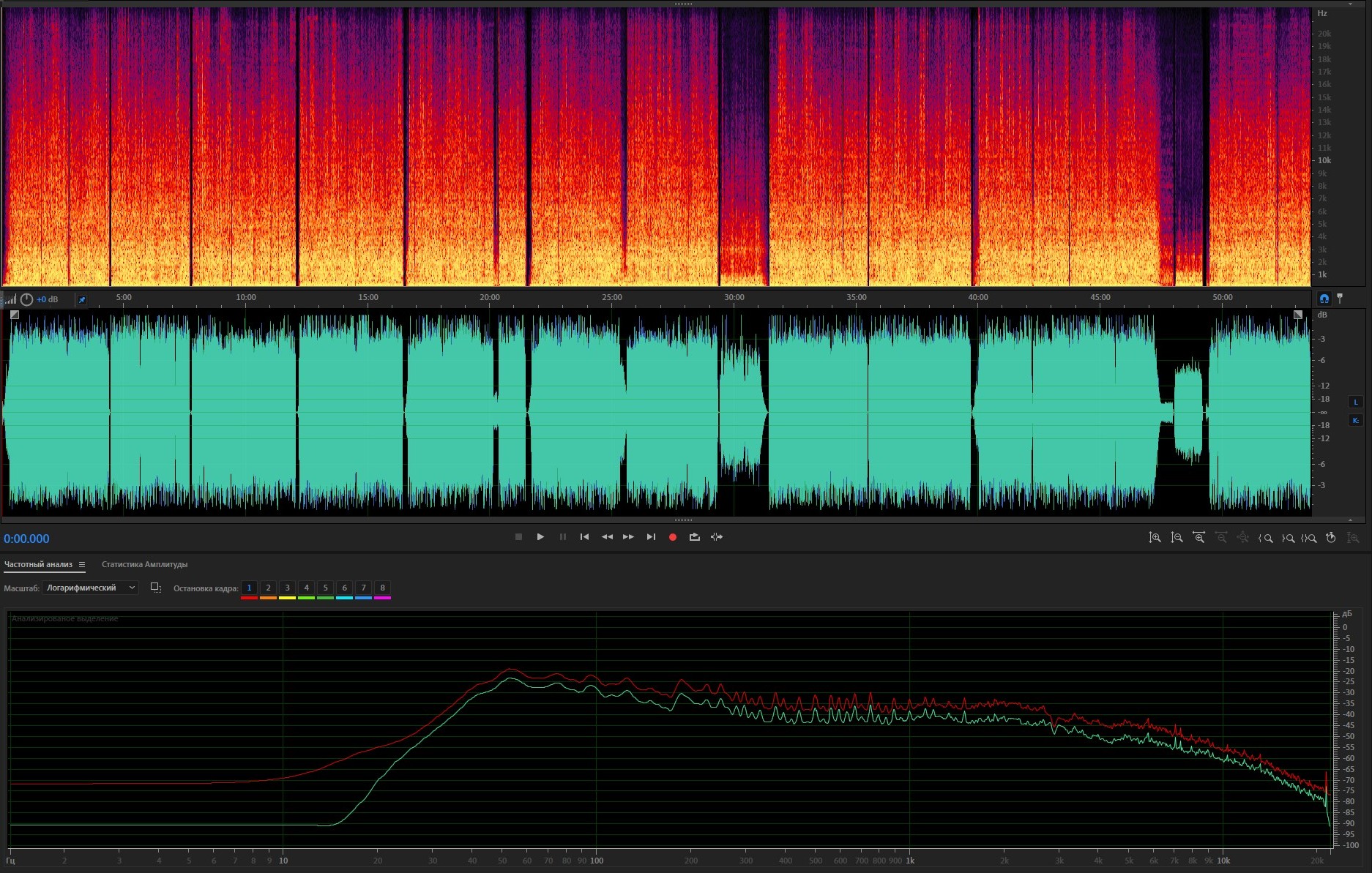The image size is (1372, 873).
Task: Move playhead to previous marker
Action: pos(584,537)
